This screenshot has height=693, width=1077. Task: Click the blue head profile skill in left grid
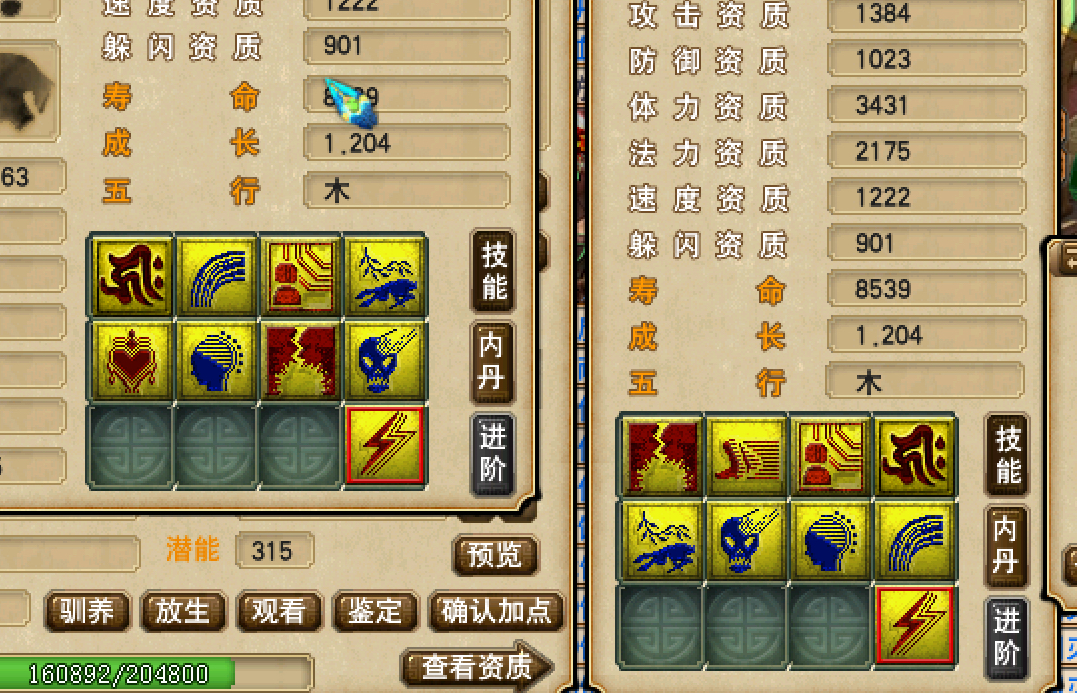pyautogui.click(x=216, y=360)
